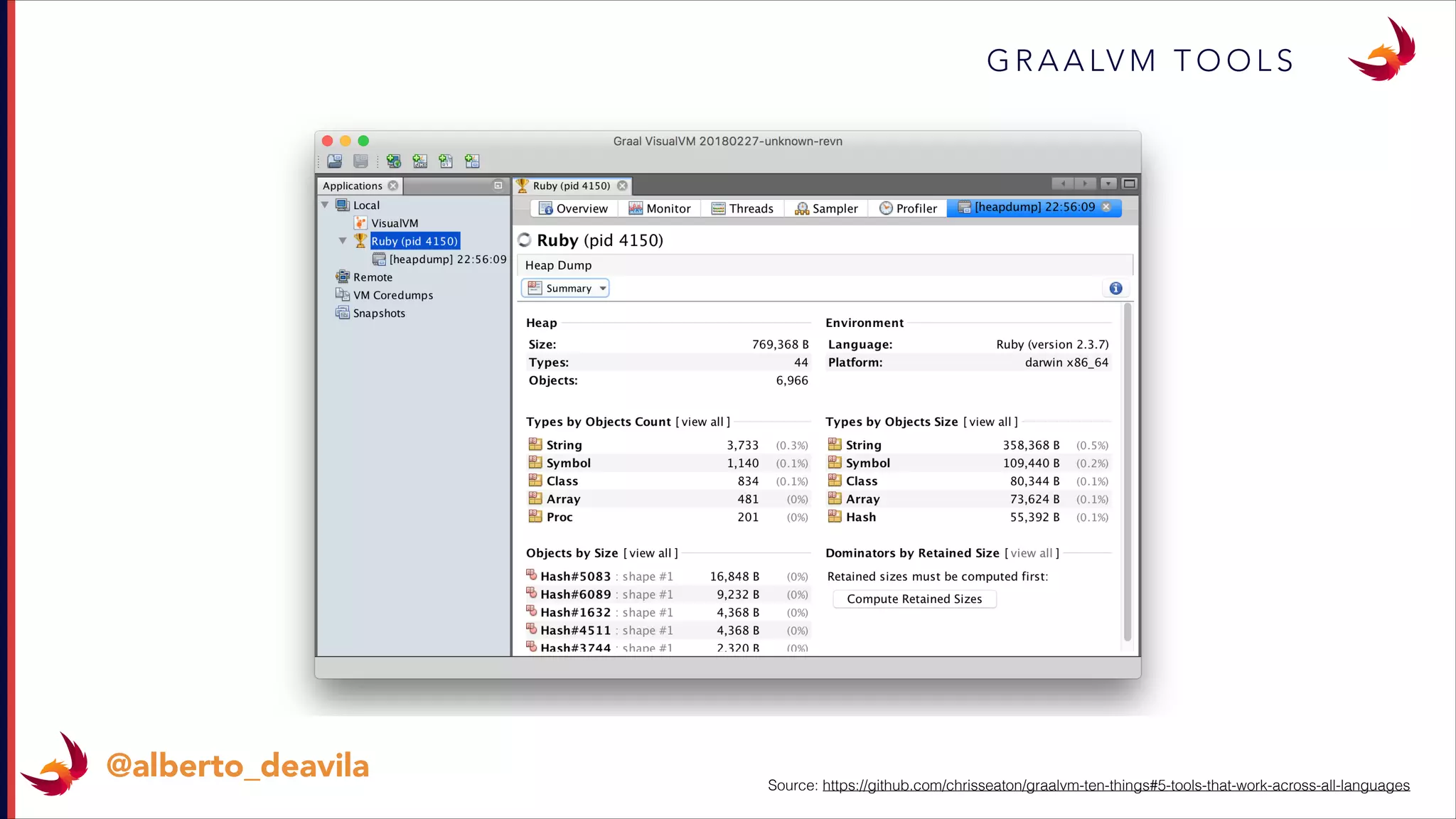Screen dimensions: 1456x819
Task: Click the Add Application Snapshot toolbar icon
Action: coord(472,161)
